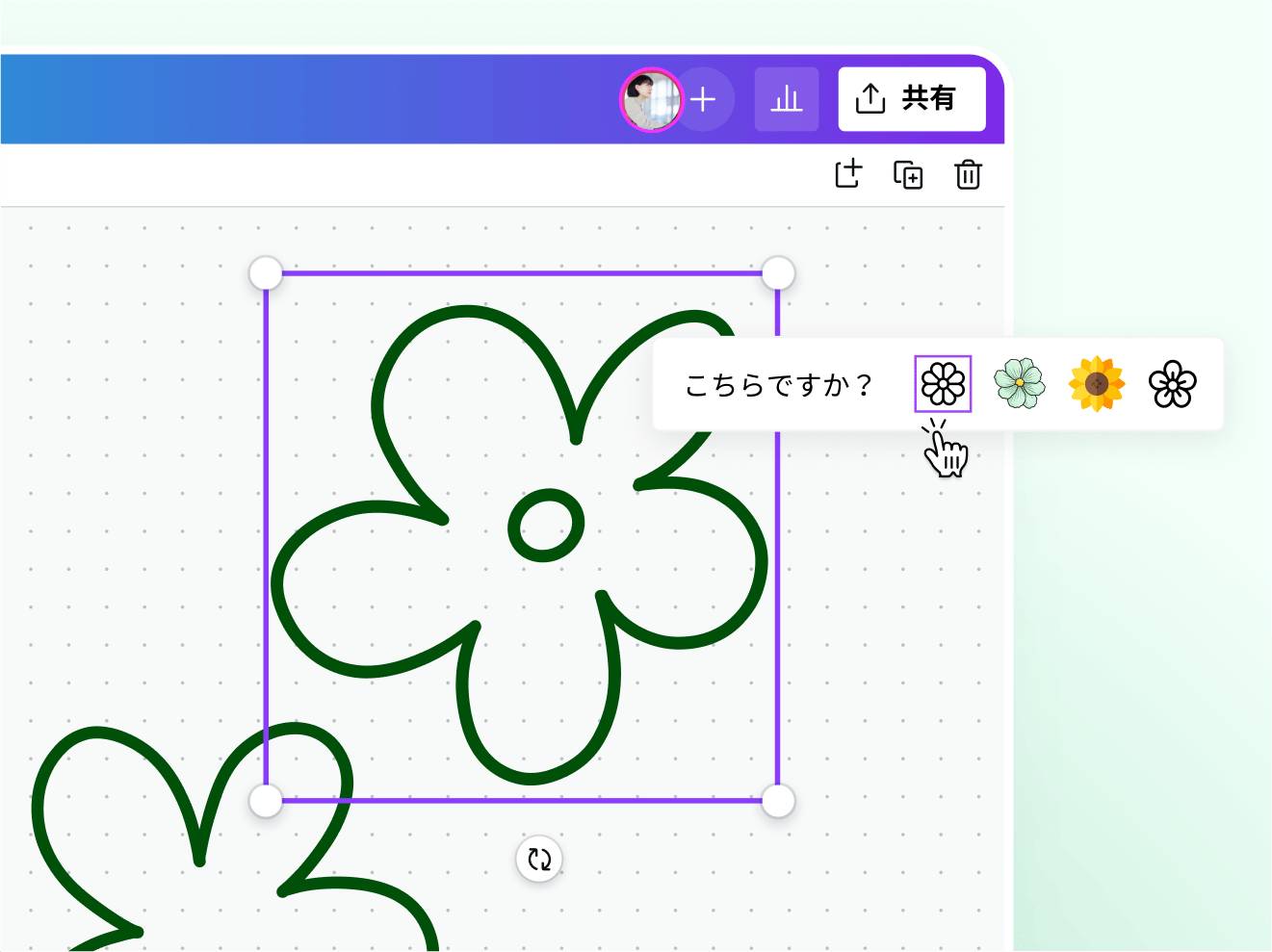Click the 共有 share button
The width and height of the screenshot is (1272, 952).
click(x=910, y=98)
